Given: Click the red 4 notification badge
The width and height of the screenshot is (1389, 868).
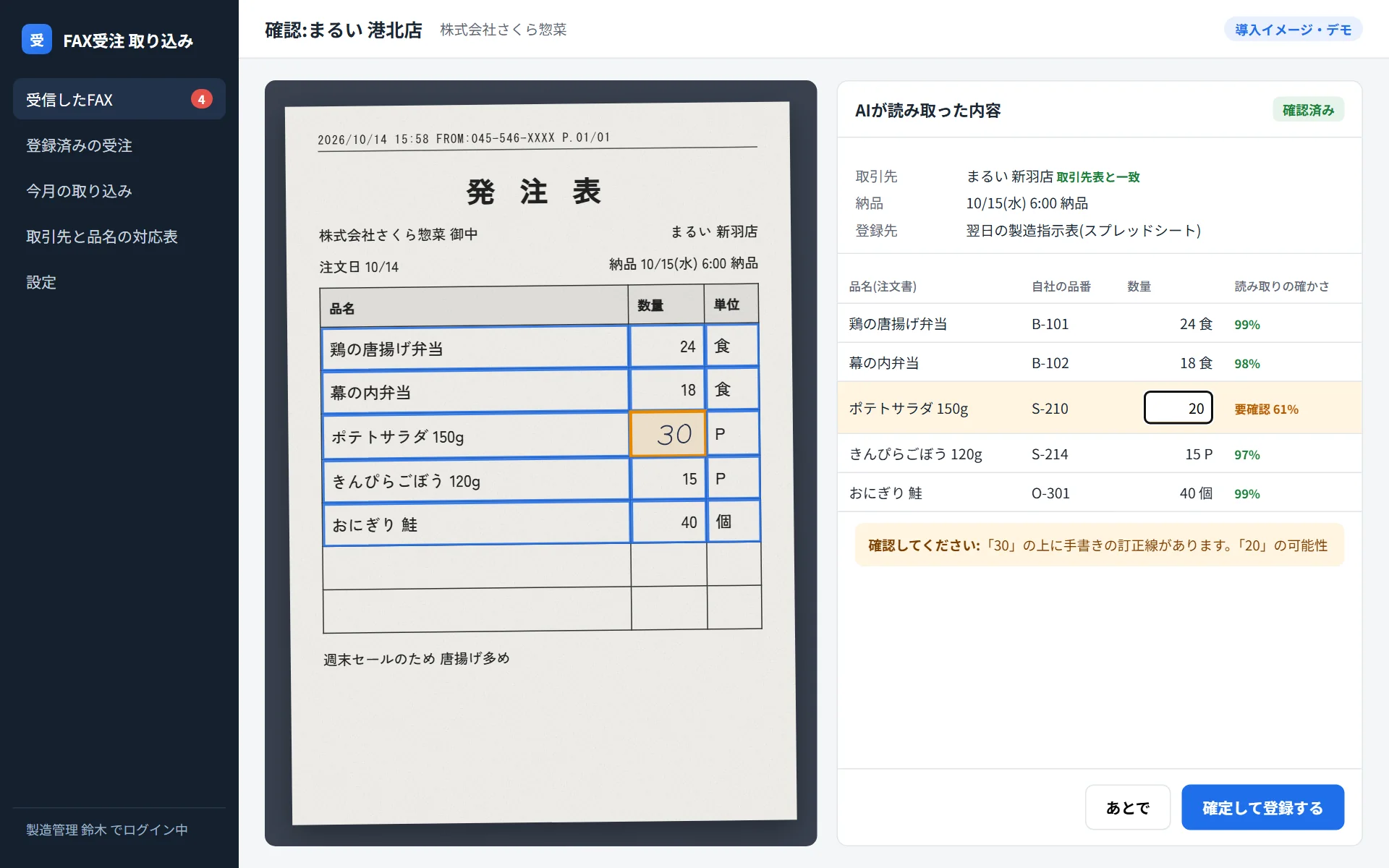Looking at the screenshot, I should (201, 99).
